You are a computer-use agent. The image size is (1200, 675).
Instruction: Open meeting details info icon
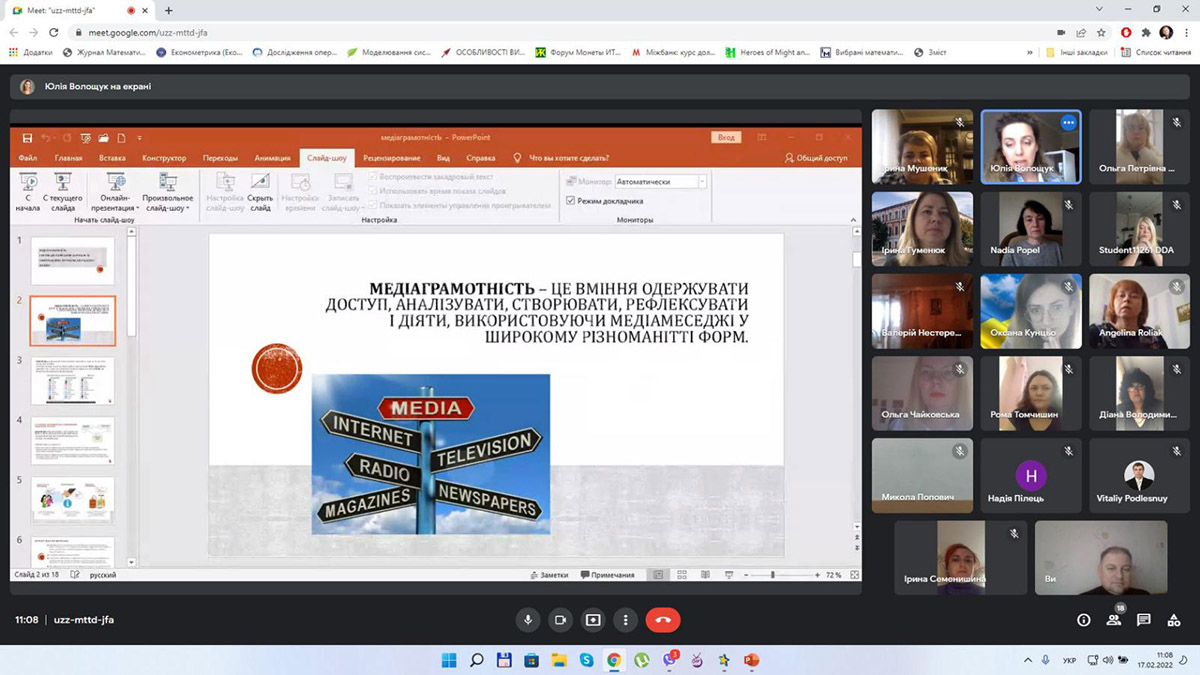pyautogui.click(x=1083, y=620)
